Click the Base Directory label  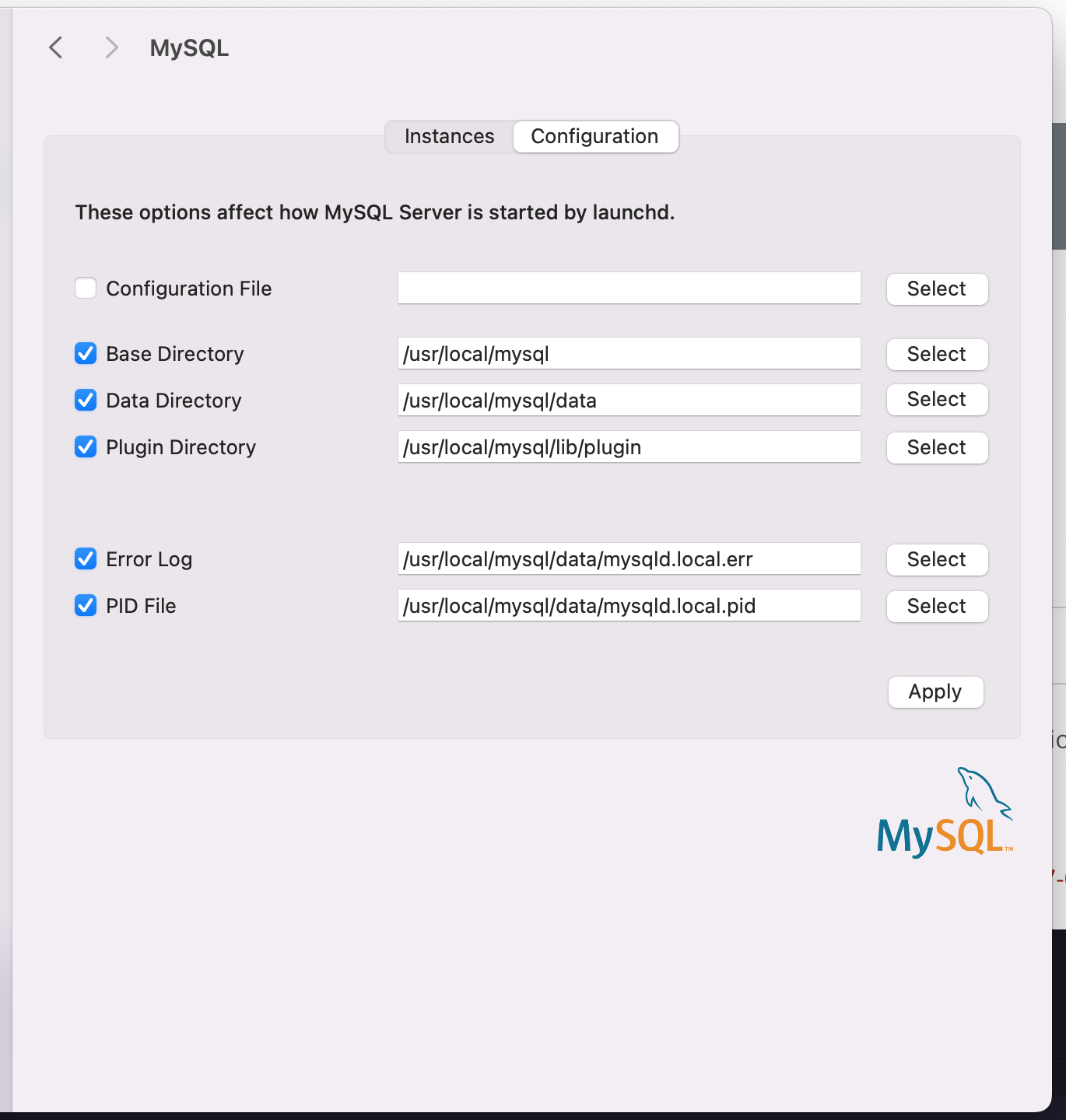(x=175, y=354)
